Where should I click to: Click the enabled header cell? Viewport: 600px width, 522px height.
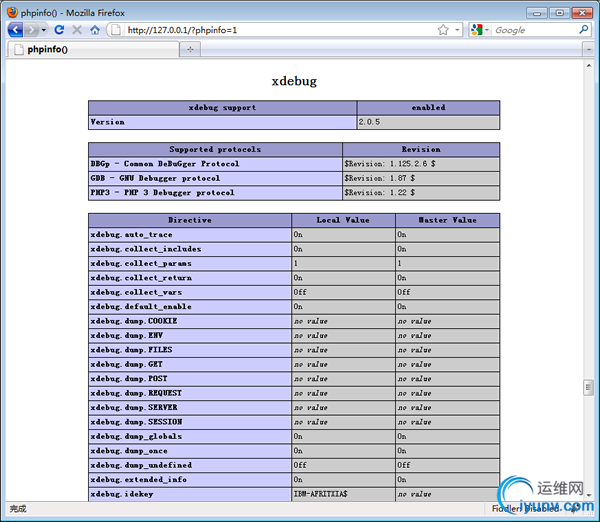coord(428,108)
